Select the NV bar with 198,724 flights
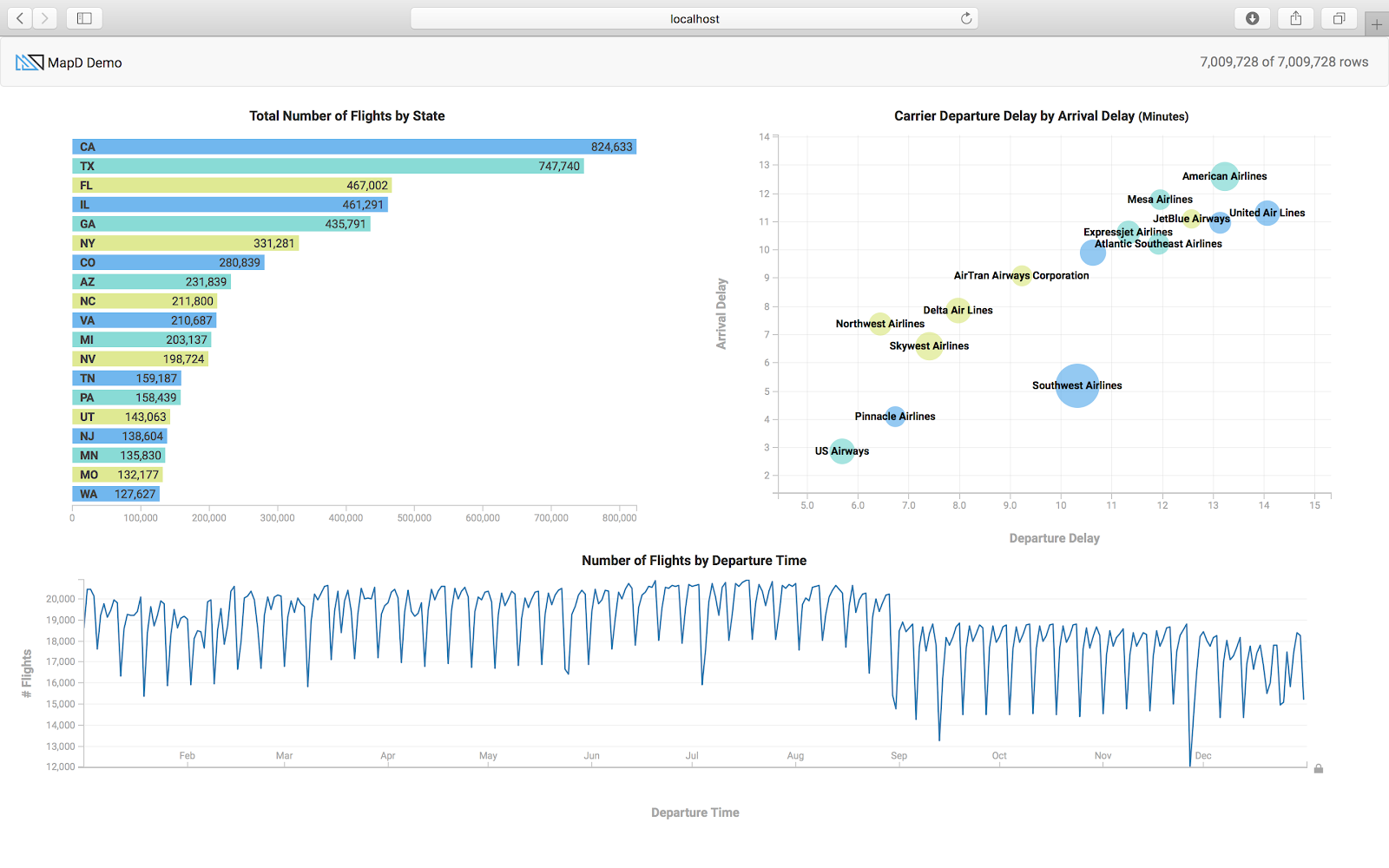1389x868 pixels. point(140,358)
